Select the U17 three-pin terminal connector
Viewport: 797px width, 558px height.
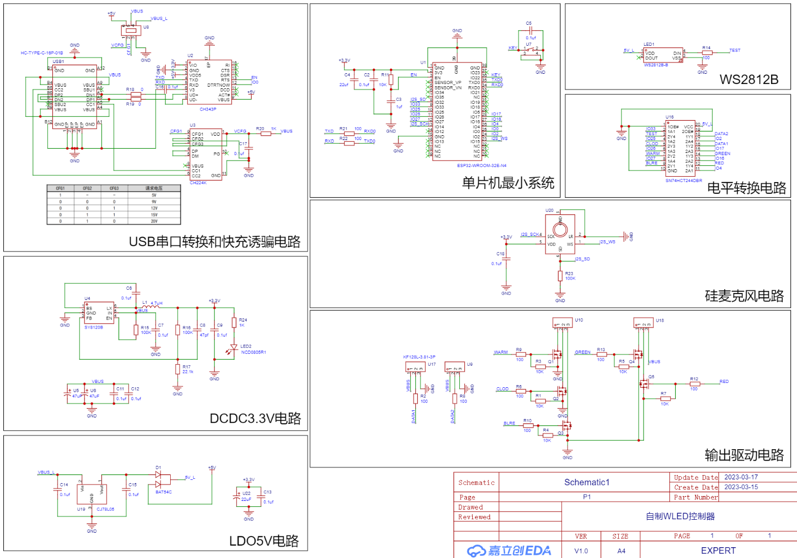[x=415, y=366]
